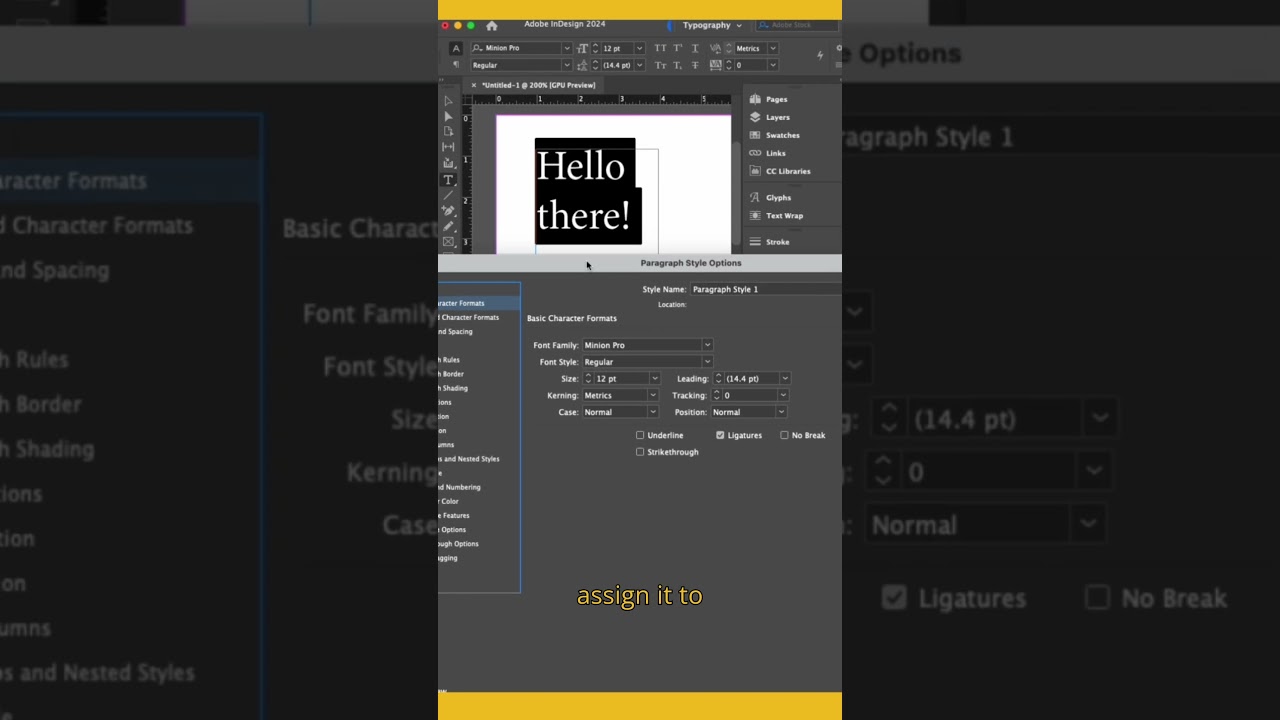
Task: Apply Superscript in control bar
Action: (677, 48)
